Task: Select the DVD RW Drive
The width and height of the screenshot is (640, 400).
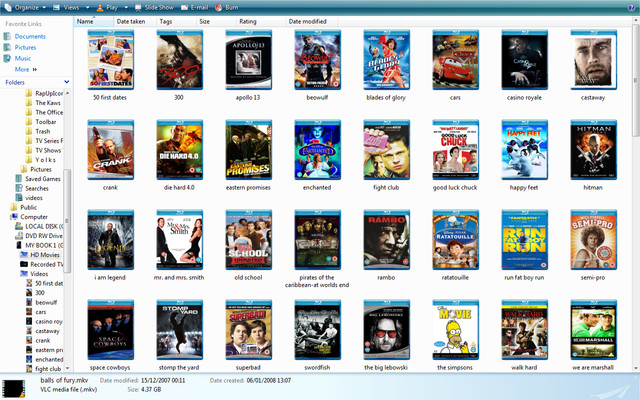Action: tap(39, 236)
